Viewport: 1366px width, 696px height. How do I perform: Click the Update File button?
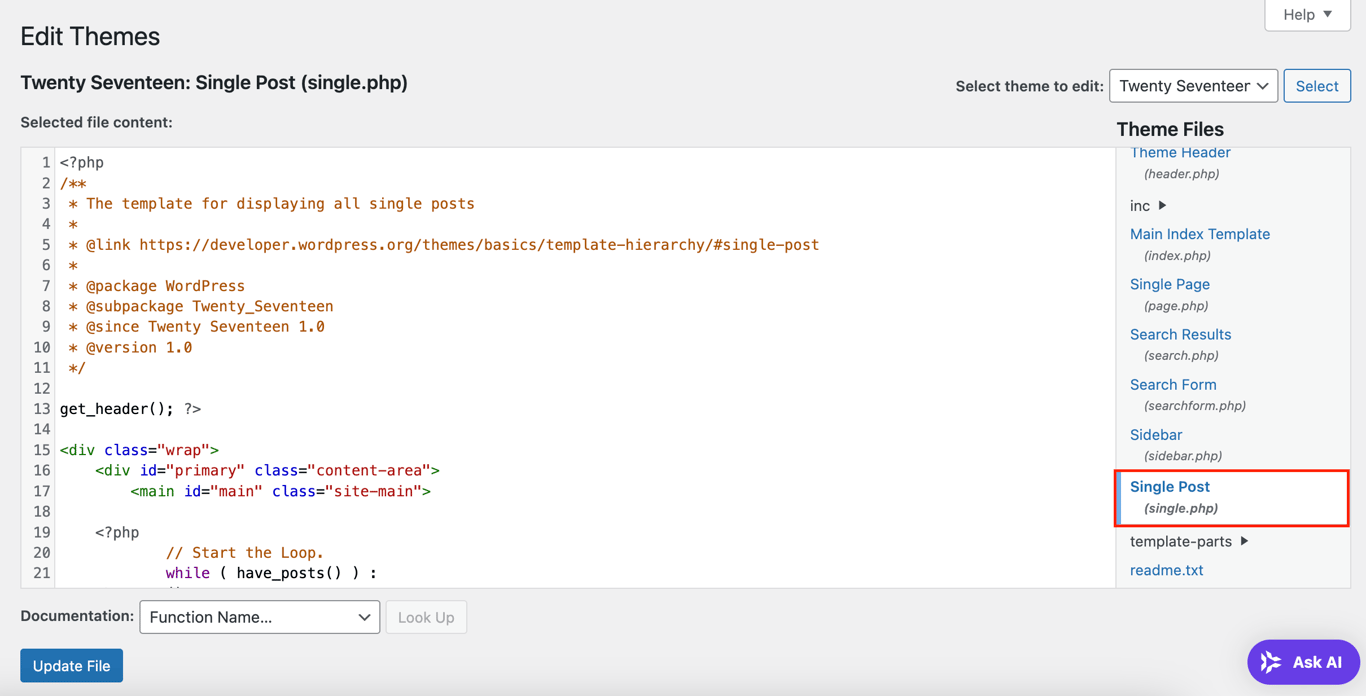71,665
